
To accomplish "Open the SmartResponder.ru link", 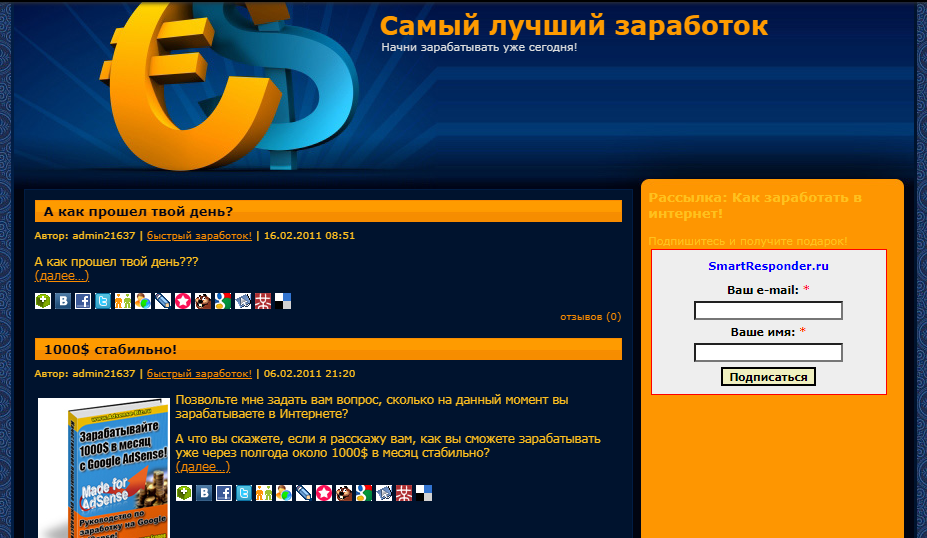I will [768, 266].
